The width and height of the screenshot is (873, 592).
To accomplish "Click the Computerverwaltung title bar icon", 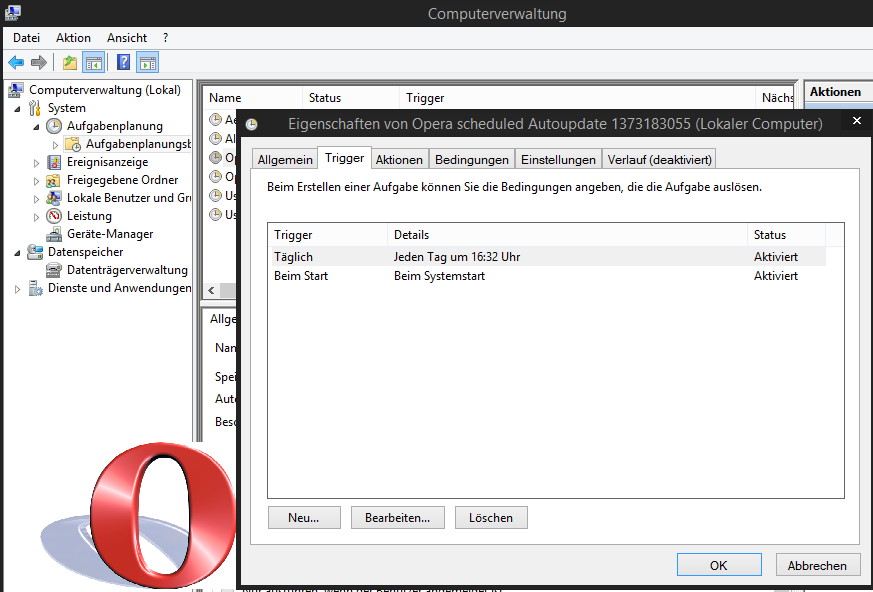I will tap(12, 12).
